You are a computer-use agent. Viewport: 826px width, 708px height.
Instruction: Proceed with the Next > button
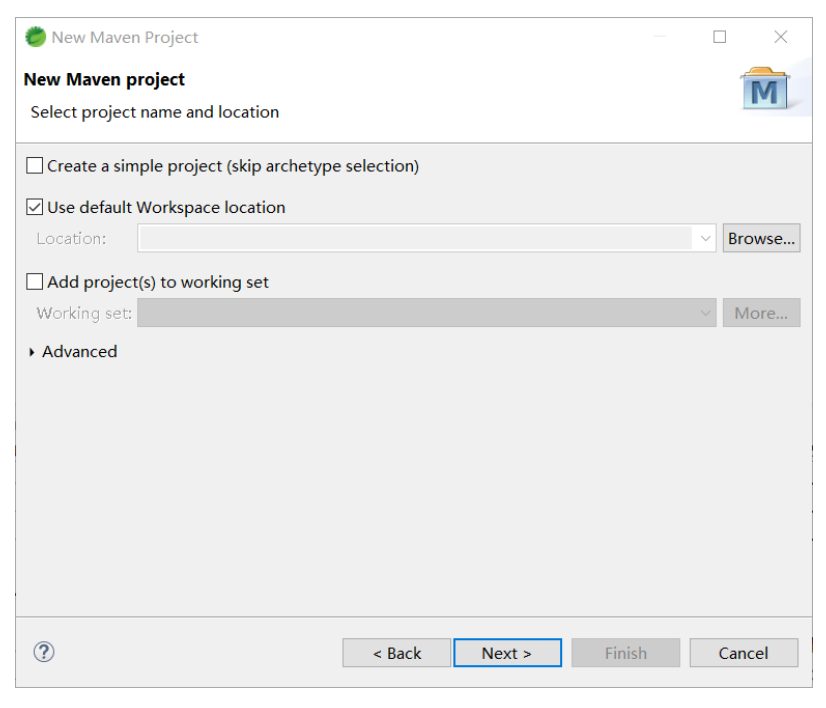tap(507, 653)
